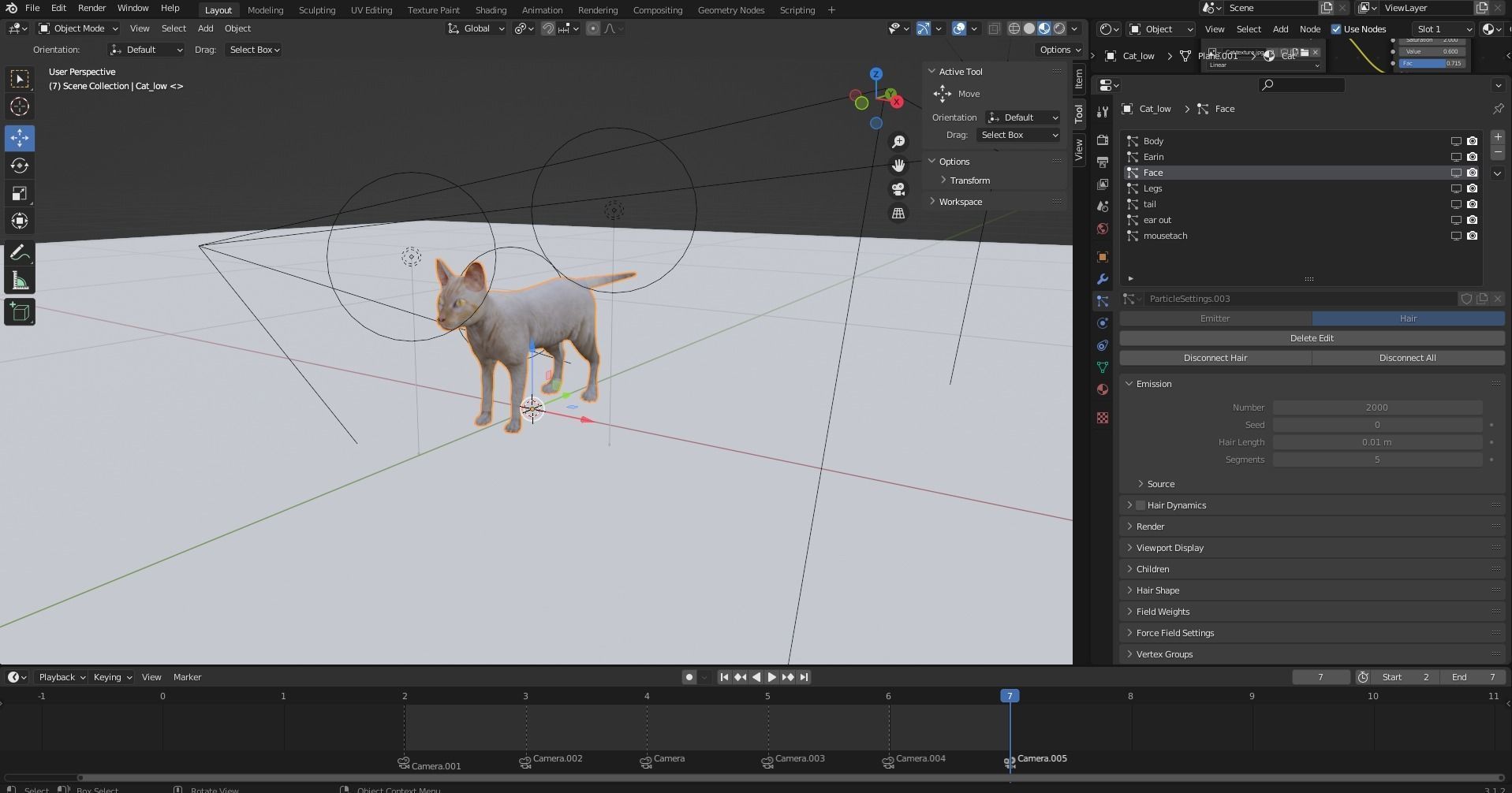This screenshot has width=1512, height=793.
Task: Select the Scale tool
Action: (20, 193)
